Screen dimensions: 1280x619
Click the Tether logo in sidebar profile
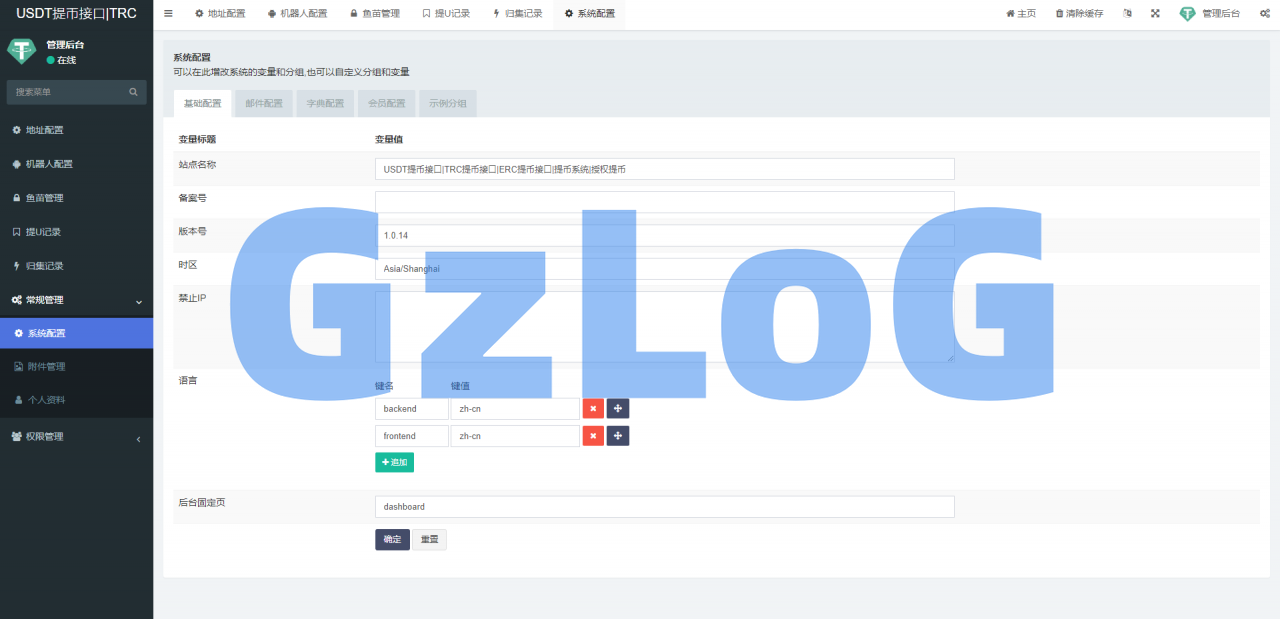[21, 52]
